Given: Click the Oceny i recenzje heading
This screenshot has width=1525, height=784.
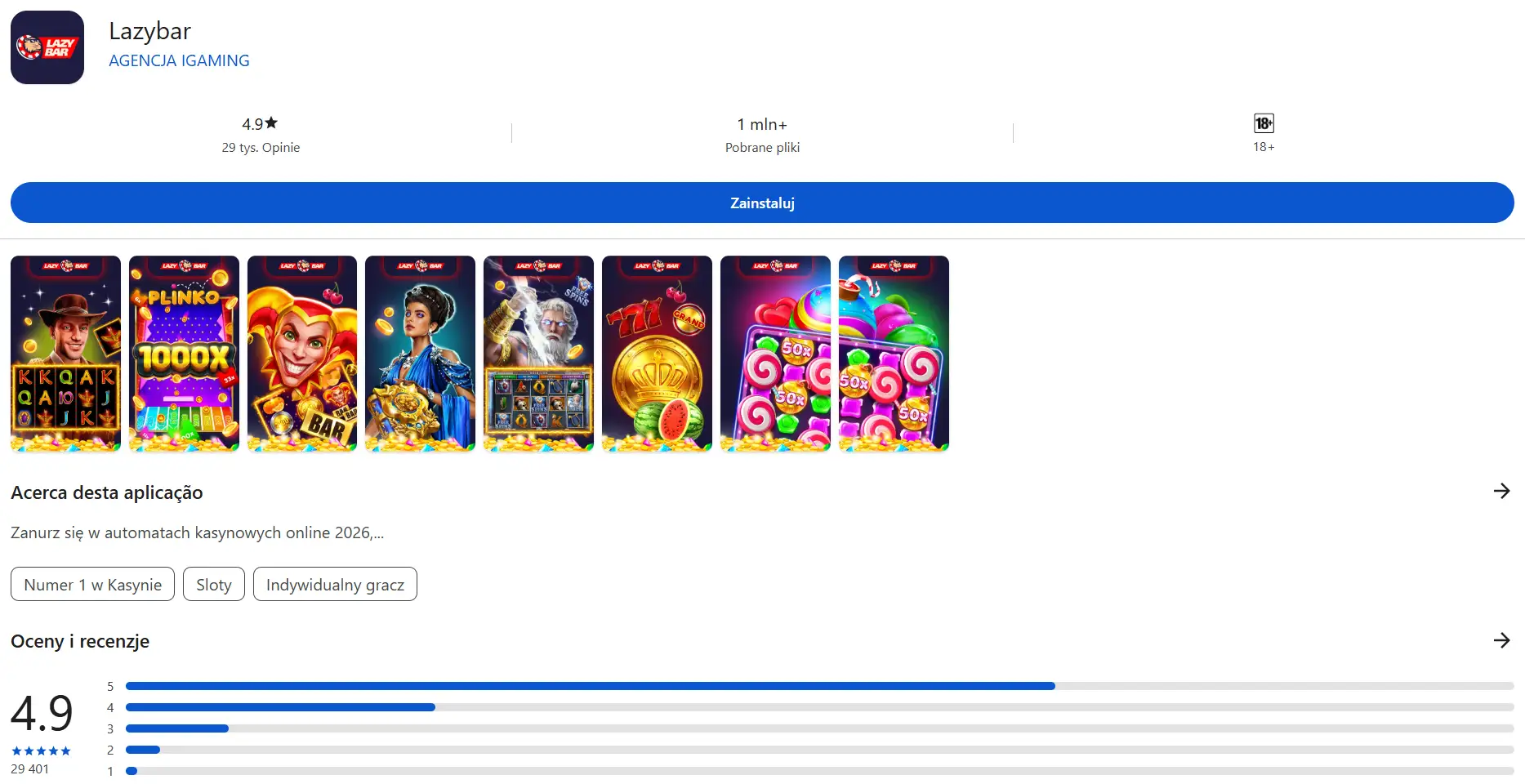Looking at the screenshot, I should click(x=80, y=641).
